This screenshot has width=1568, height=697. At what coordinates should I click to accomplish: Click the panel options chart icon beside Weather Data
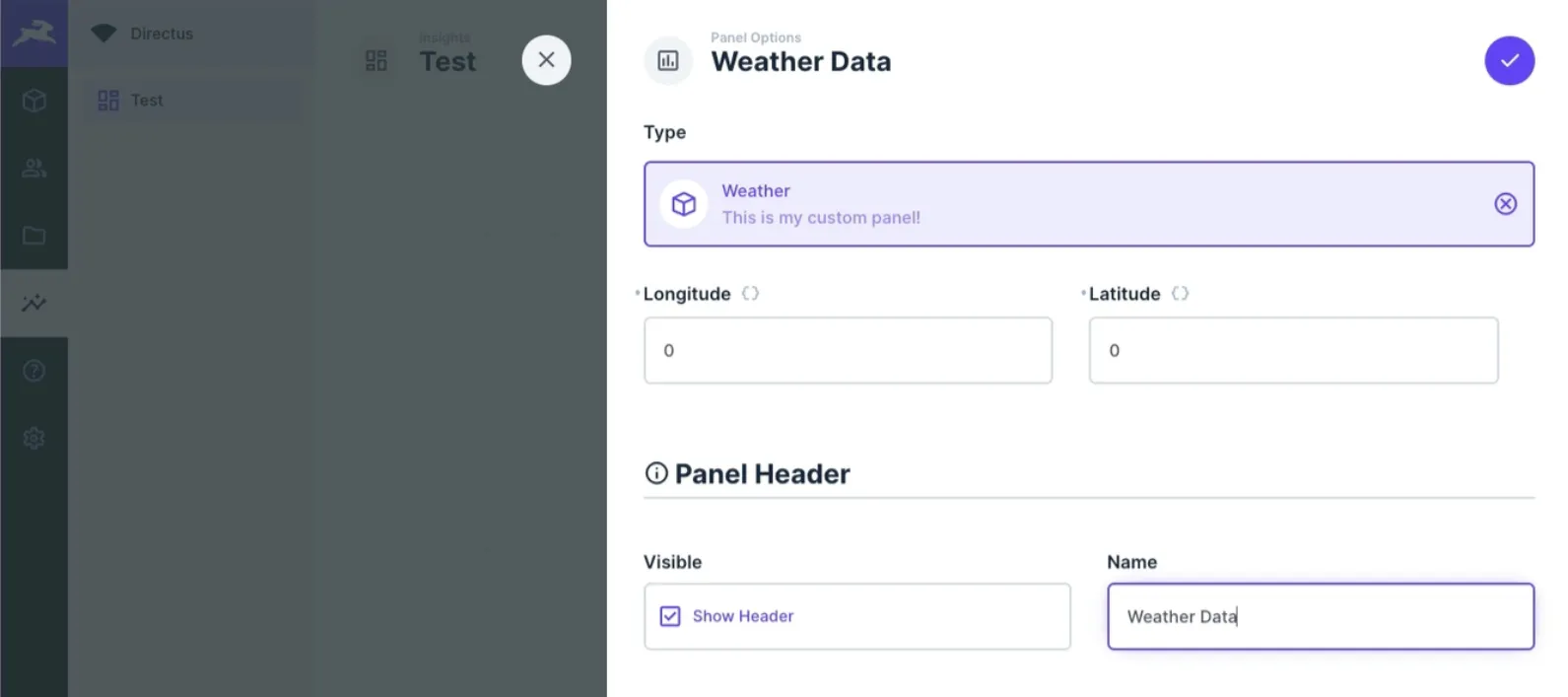[x=668, y=60]
